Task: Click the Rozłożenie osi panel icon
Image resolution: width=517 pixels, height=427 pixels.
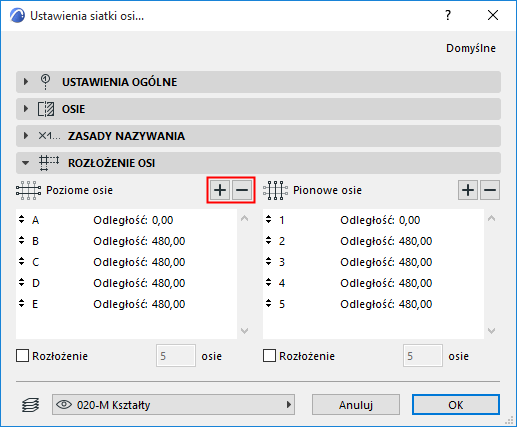Action: pos(49,163)
